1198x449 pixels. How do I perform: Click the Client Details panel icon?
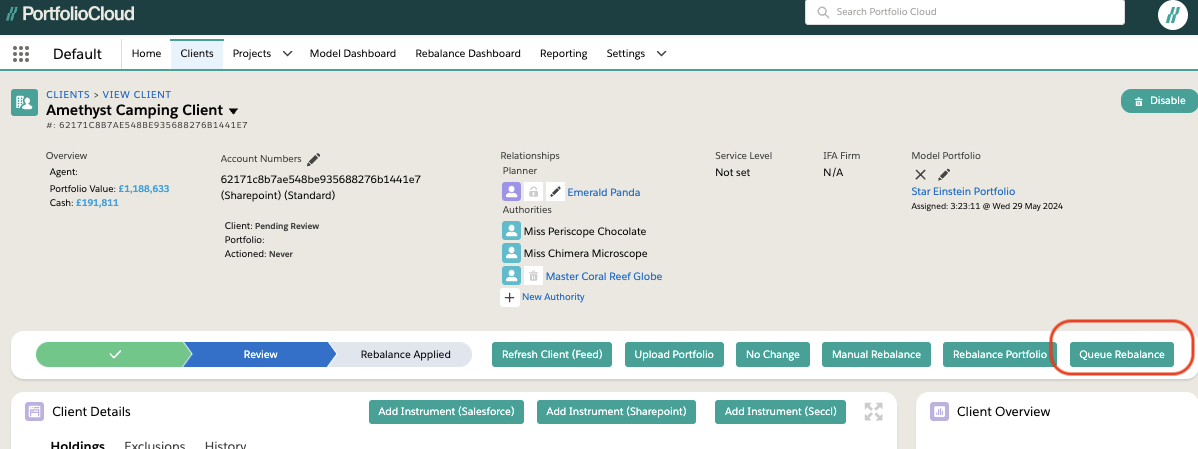tap(34, 412)
